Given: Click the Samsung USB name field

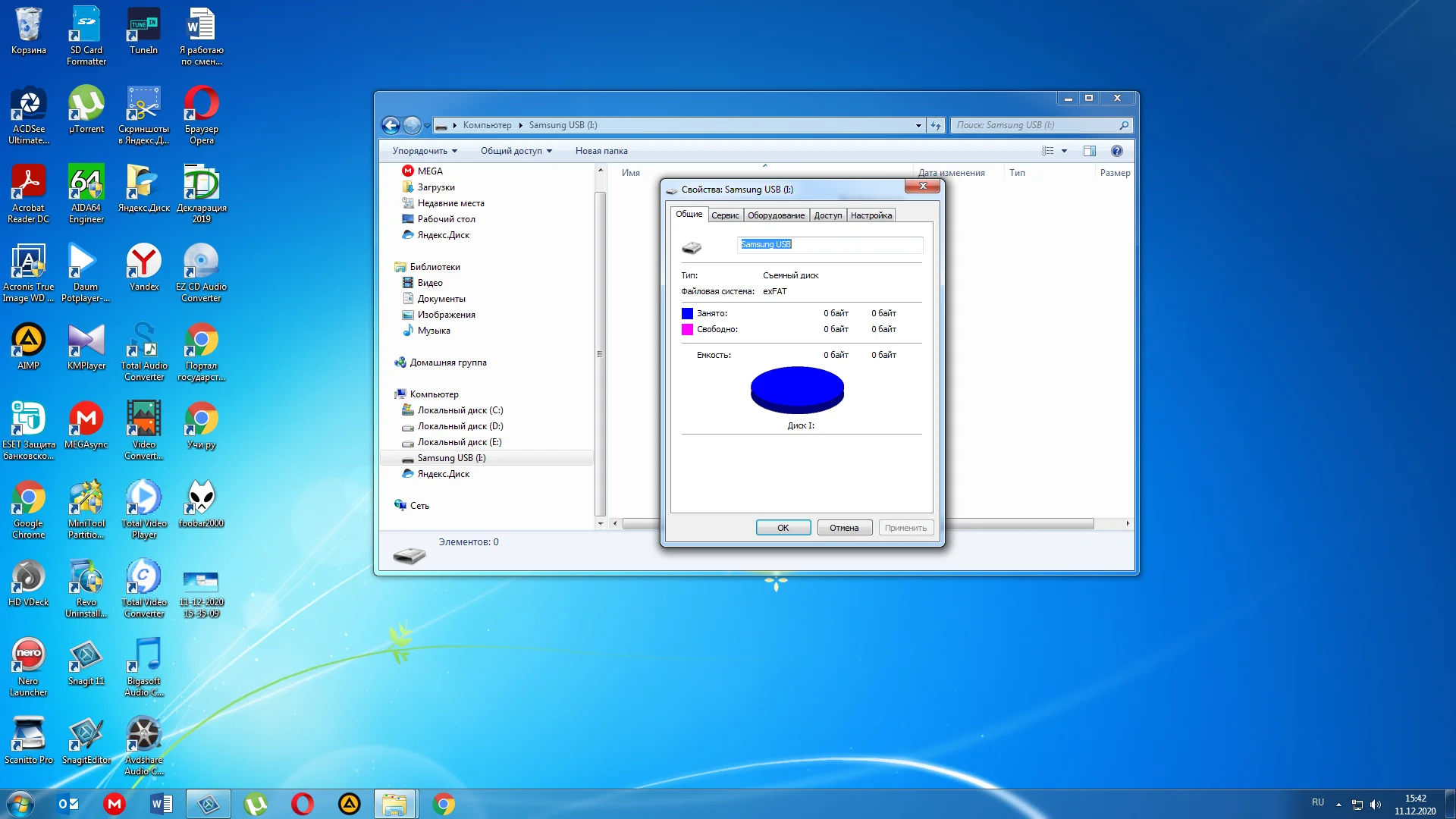Looking at the screenshot, I should coord(830,244).
